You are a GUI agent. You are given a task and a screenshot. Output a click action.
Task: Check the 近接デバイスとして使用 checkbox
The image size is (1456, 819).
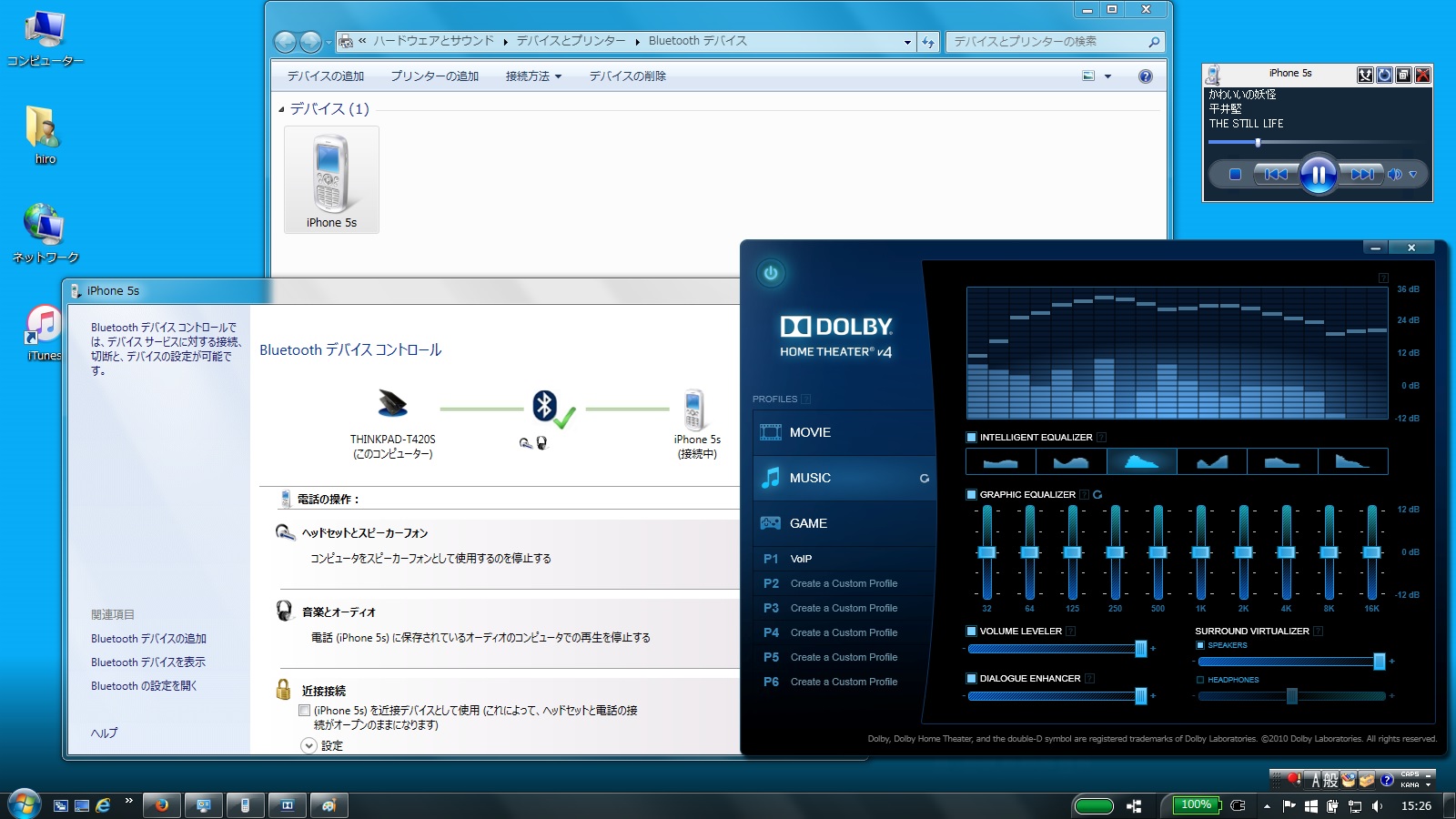tap(305, 711)
